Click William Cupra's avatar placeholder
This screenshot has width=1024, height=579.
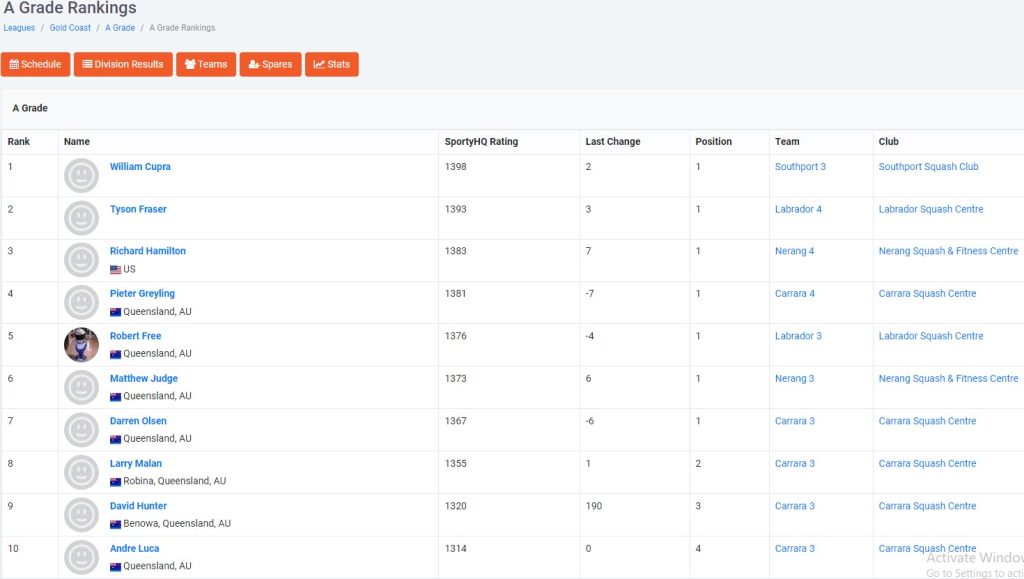tap(82, 175)
